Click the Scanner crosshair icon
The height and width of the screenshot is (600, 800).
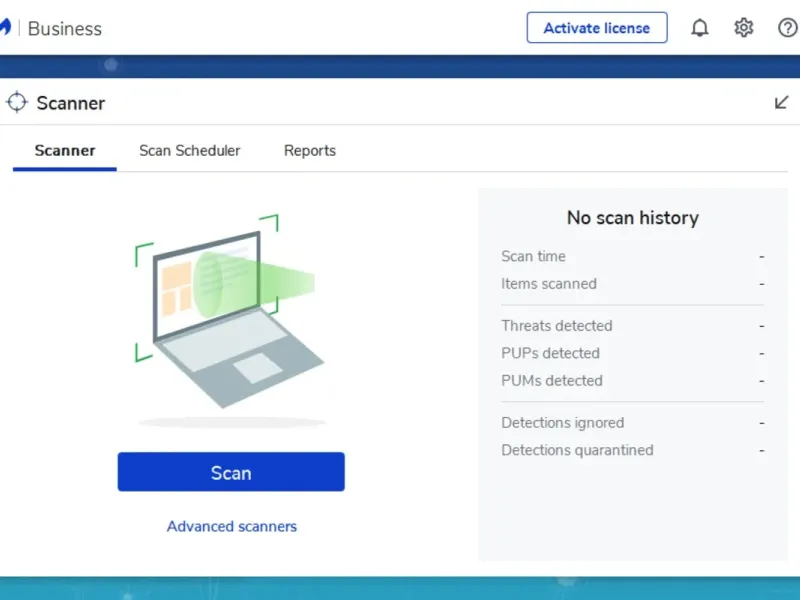[17, 102]
